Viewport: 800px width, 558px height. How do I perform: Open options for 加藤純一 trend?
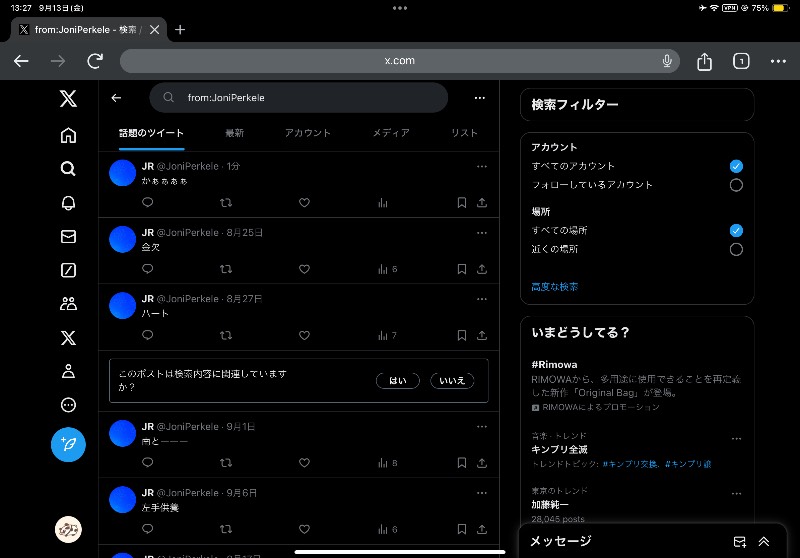tap(736, 493)
